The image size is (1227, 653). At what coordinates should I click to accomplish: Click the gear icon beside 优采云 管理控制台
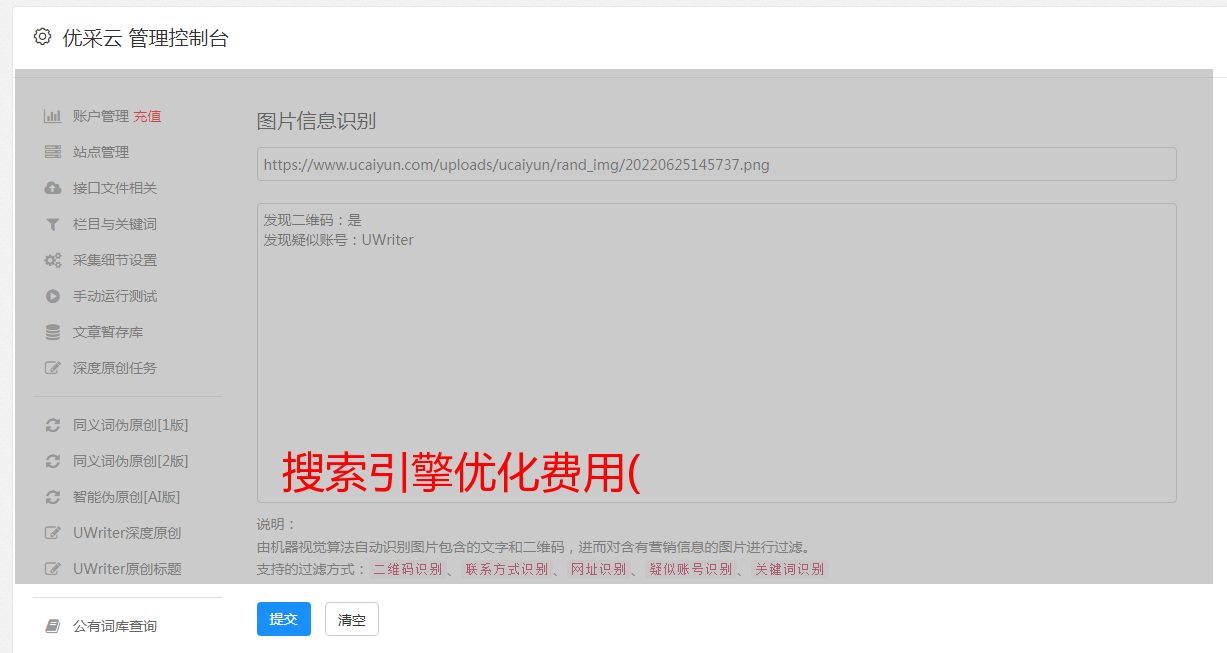(42, 37)
